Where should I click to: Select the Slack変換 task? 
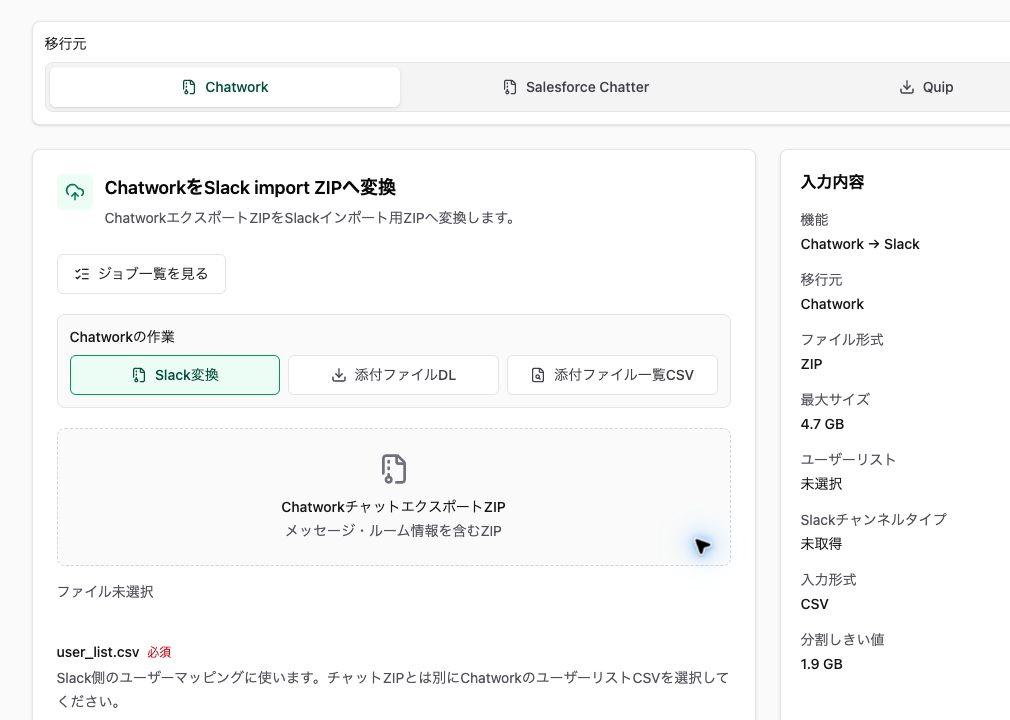click(x=175, y=375)
